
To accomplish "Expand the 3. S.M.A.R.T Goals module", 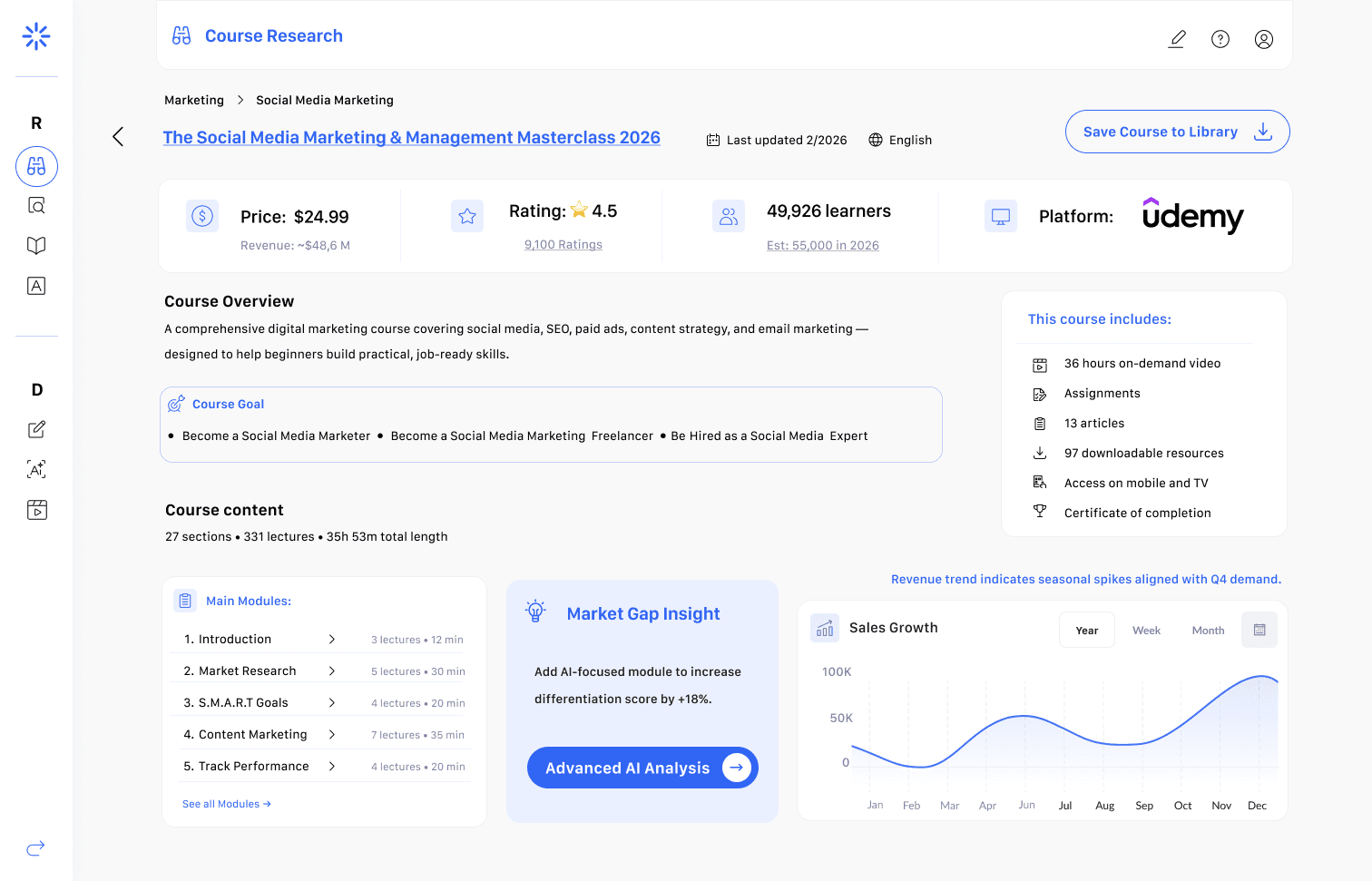I will tap(332, 703).
